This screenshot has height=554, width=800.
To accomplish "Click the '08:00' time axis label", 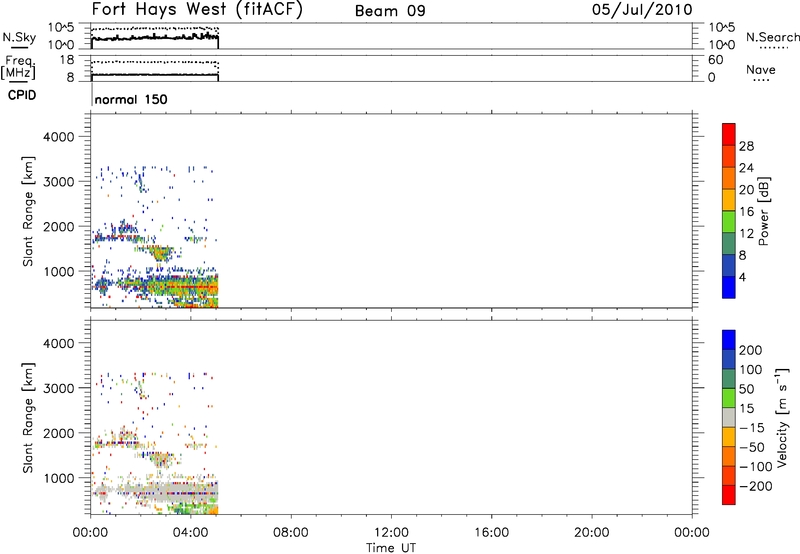I will pos(291,533).
